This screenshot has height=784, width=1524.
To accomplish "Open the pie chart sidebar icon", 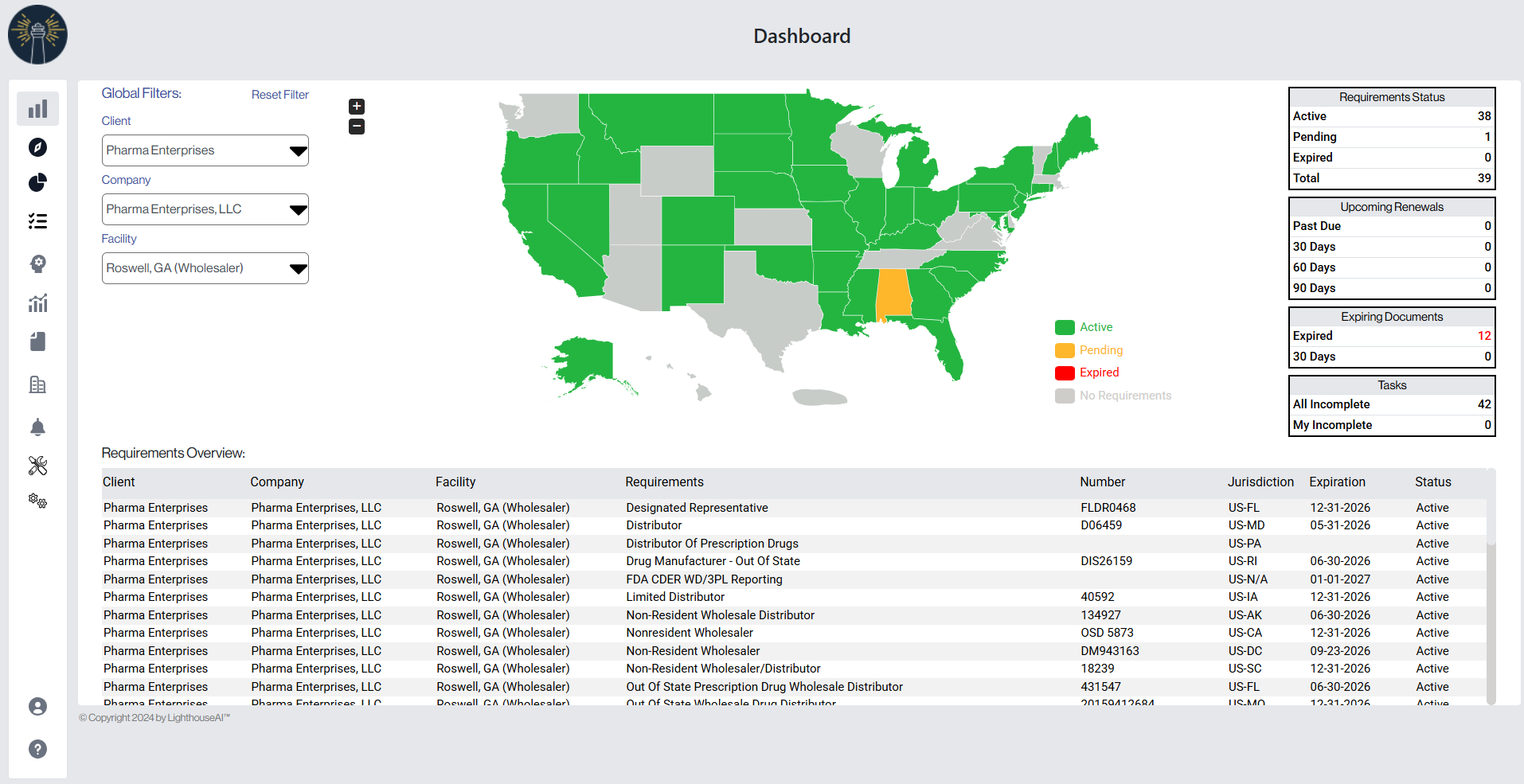I will pos(37,183).
